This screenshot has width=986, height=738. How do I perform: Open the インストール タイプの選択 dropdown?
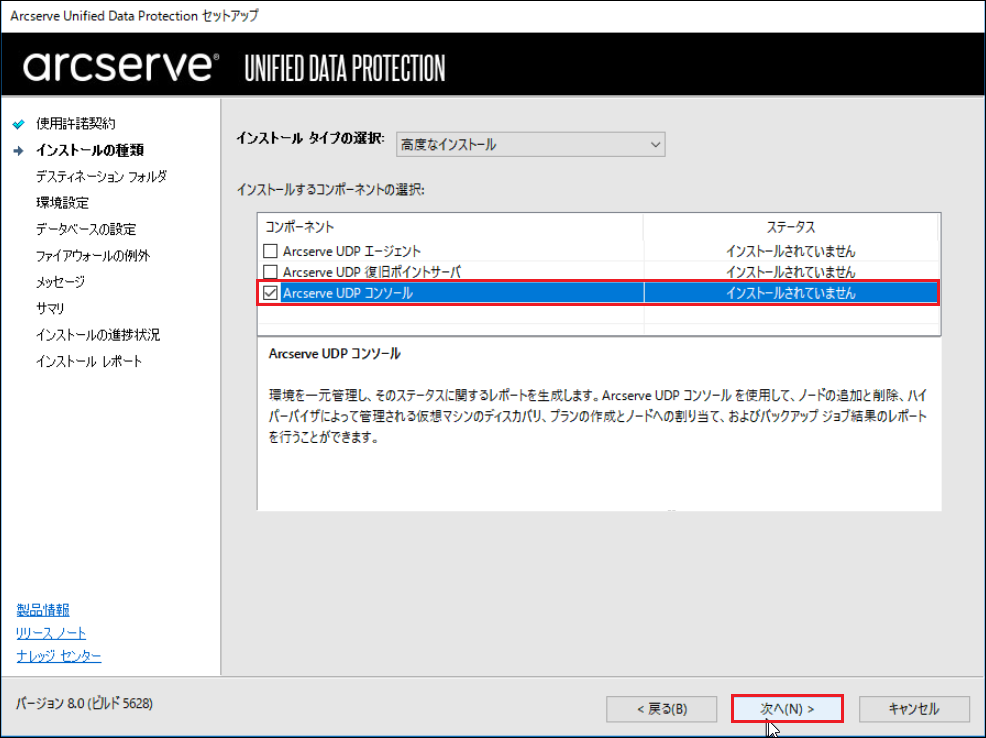(x=530, y=145)
